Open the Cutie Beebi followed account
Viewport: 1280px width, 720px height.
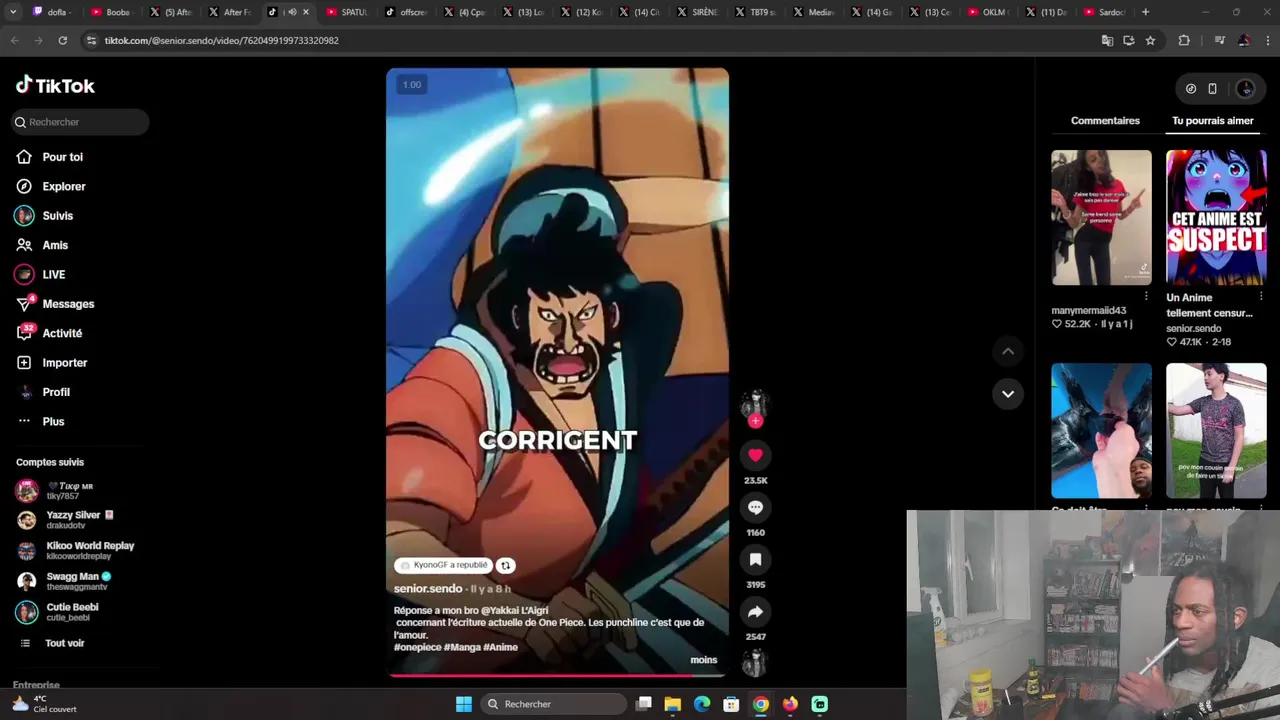click(60, 612)
